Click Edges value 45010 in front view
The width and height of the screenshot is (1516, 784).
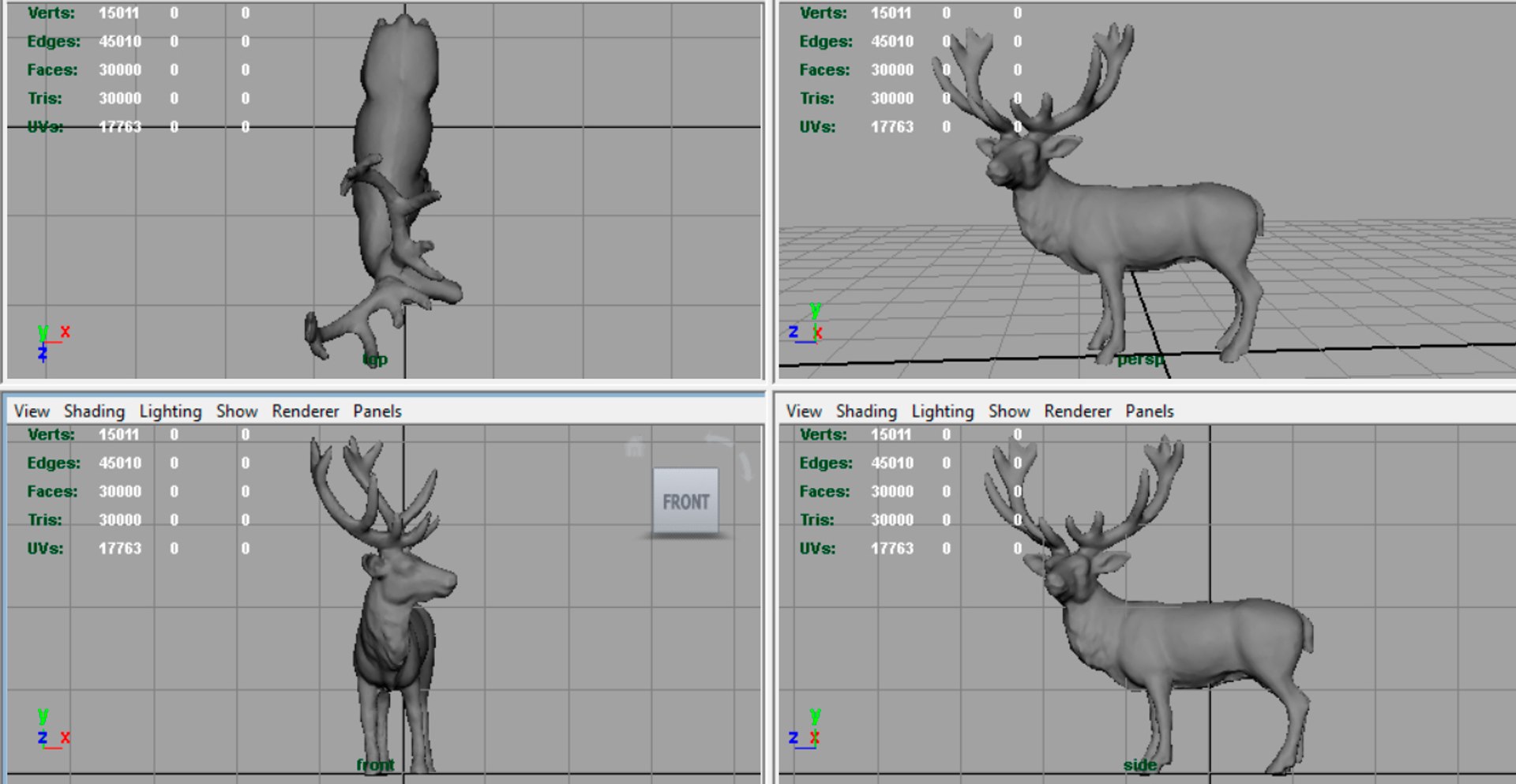tap(120, 463)
